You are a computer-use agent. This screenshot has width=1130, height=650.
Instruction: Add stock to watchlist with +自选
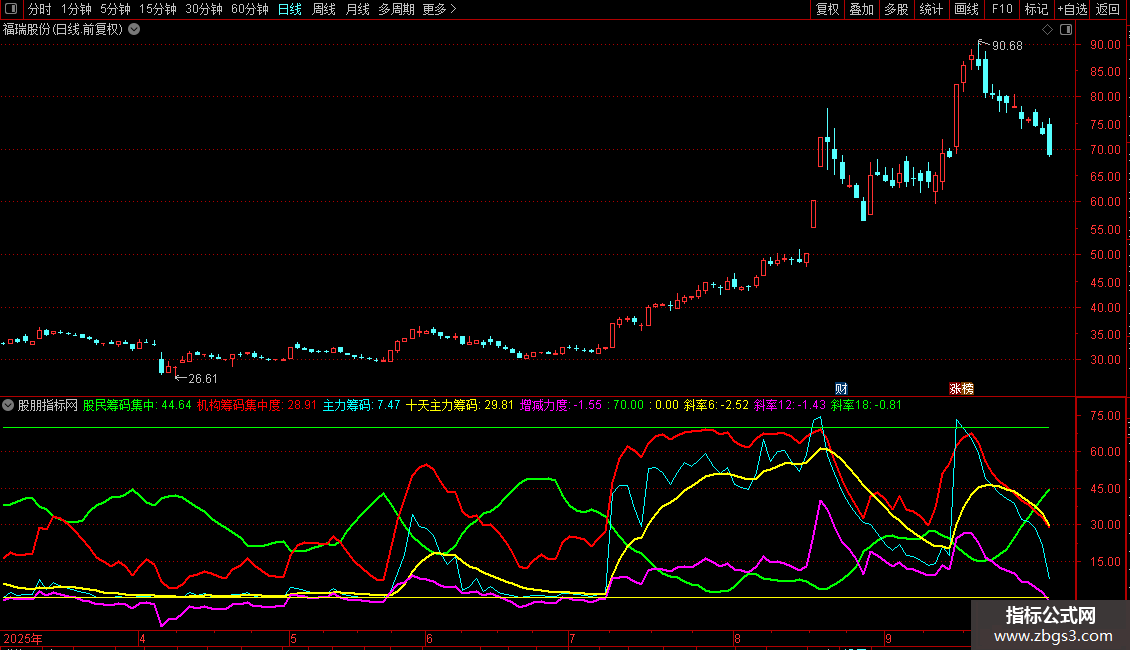1072,10
